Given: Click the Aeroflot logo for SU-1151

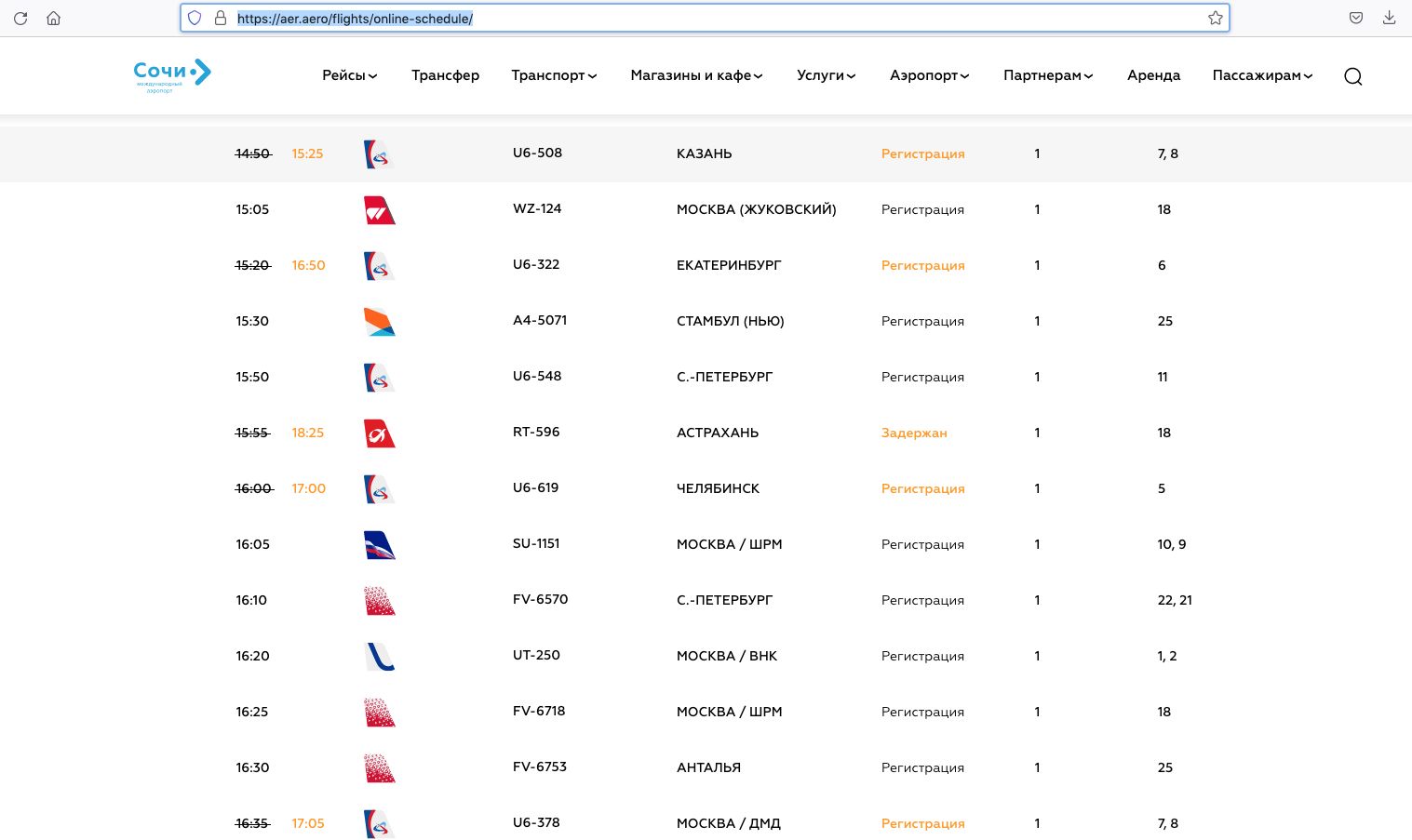Looking at the screenshot, I should pos(379,545).
